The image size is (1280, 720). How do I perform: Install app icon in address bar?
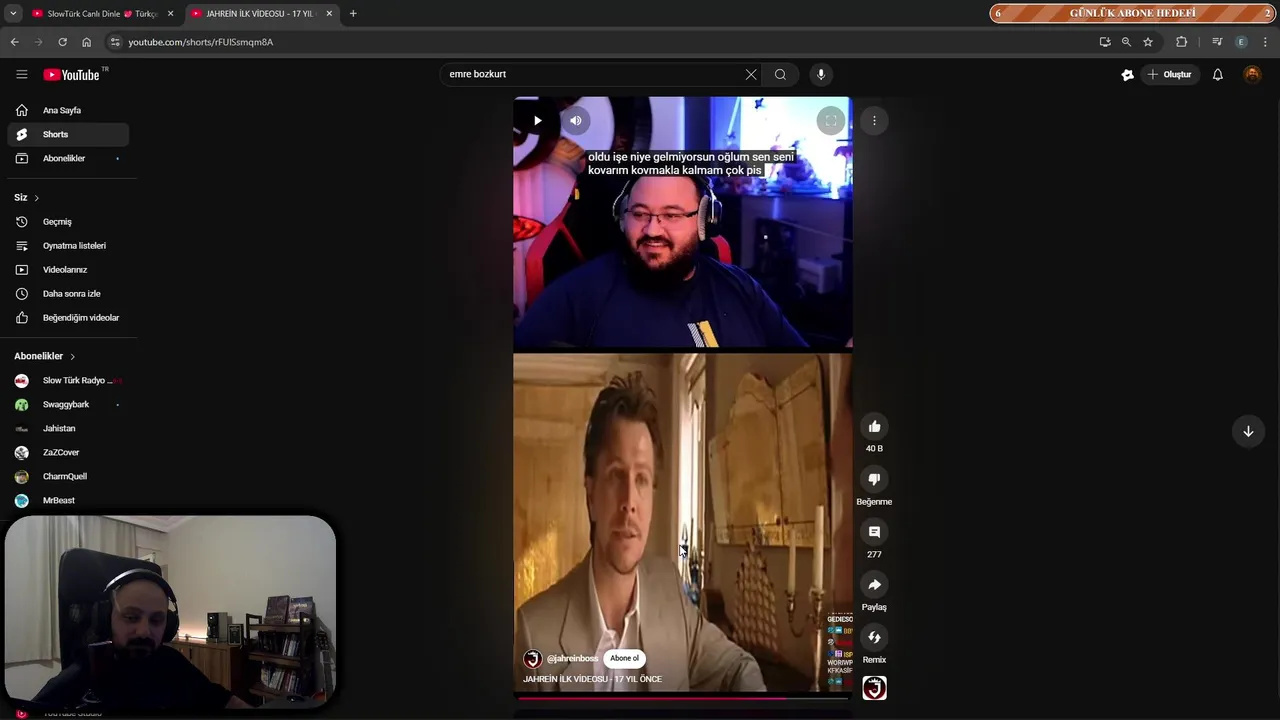[x=1104, y=42]
